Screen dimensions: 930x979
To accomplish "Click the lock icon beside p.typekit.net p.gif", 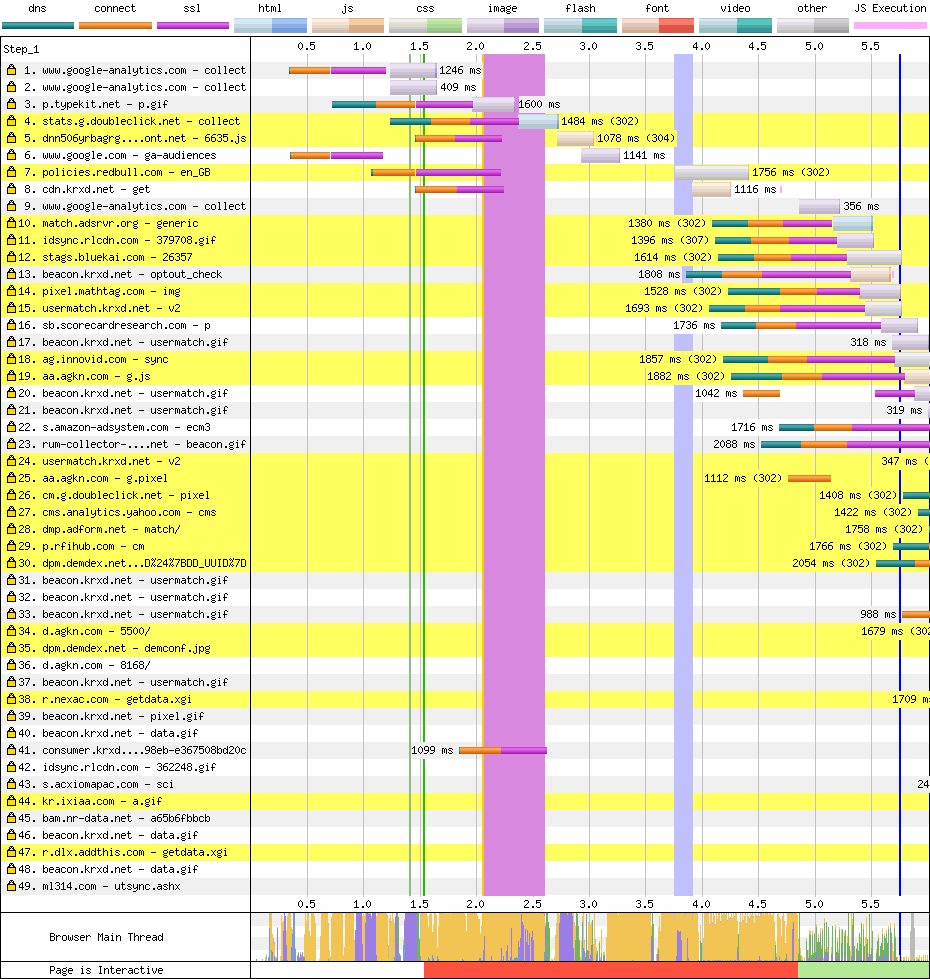I will pos(11,104).
